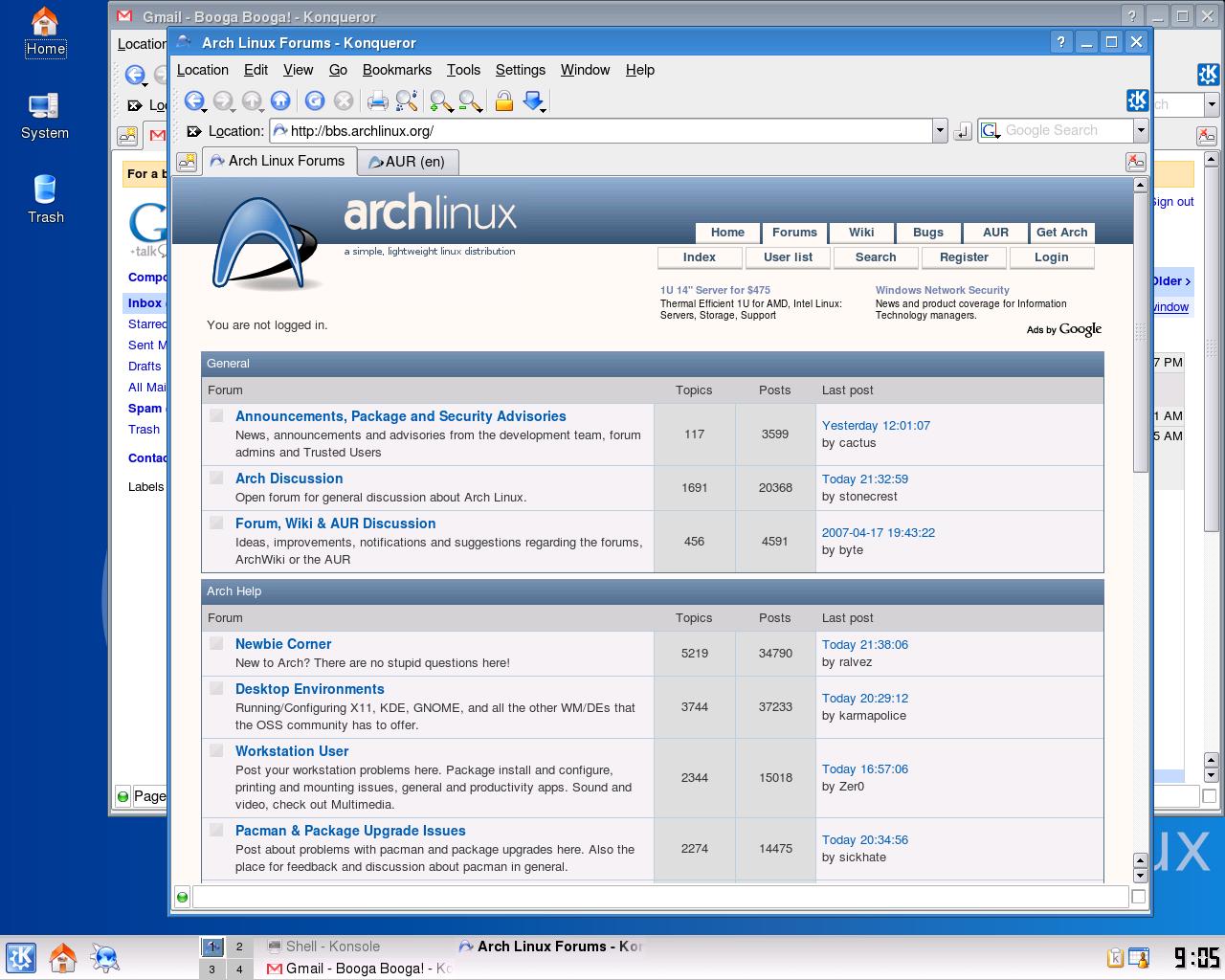1225x980 pixels.
Task: Open the Klipper clipboard tray icon
Action: (1115, 957)
